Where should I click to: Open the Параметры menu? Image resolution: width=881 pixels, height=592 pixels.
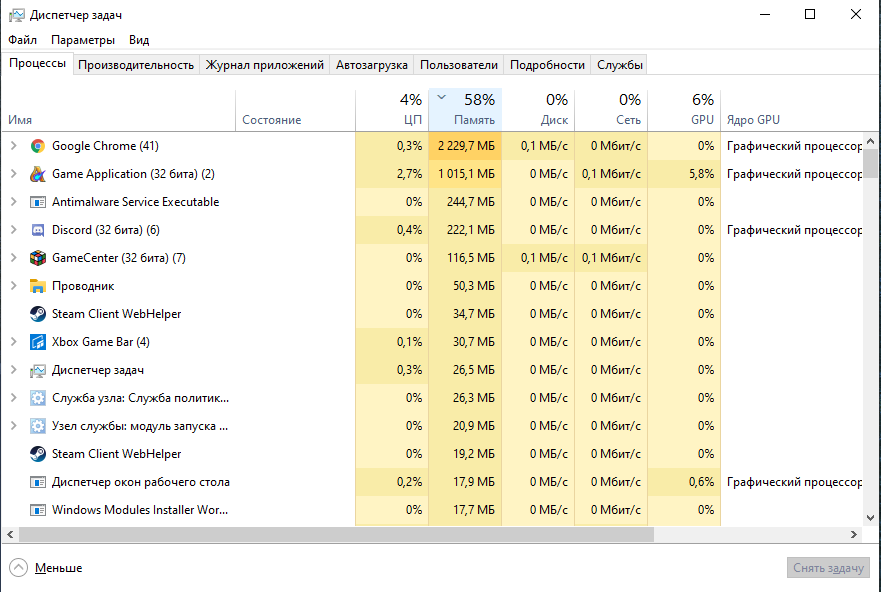pyautogui.click(x=83, y=40)
